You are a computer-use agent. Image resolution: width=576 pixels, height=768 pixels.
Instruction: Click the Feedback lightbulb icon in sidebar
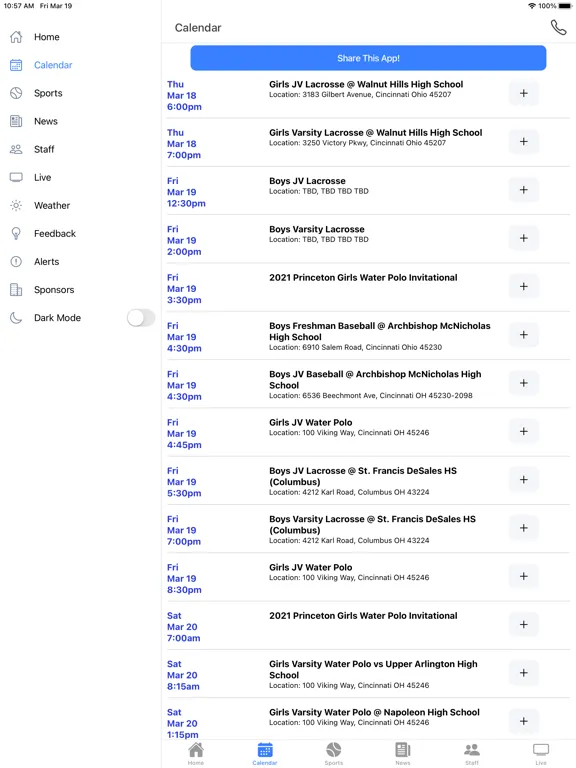coord(16,234)
